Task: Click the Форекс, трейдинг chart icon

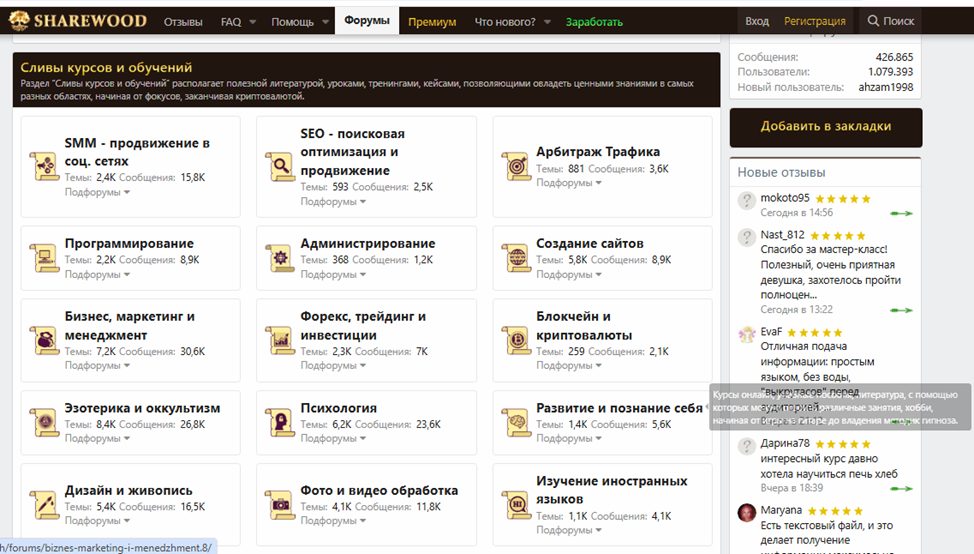Action: 280,340
